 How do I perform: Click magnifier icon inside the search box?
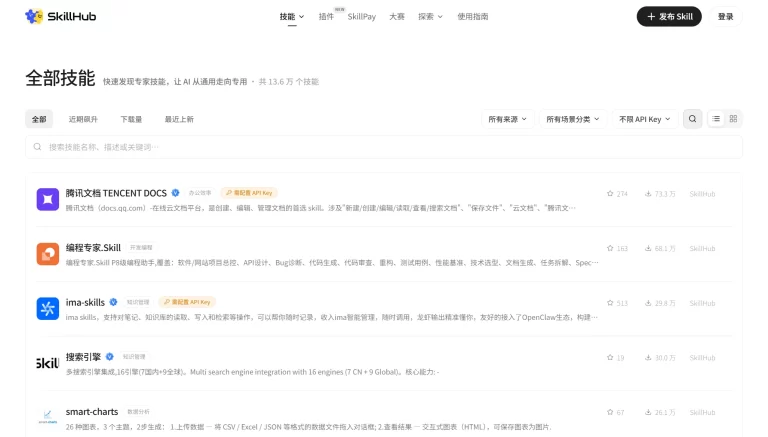(37, 147)
